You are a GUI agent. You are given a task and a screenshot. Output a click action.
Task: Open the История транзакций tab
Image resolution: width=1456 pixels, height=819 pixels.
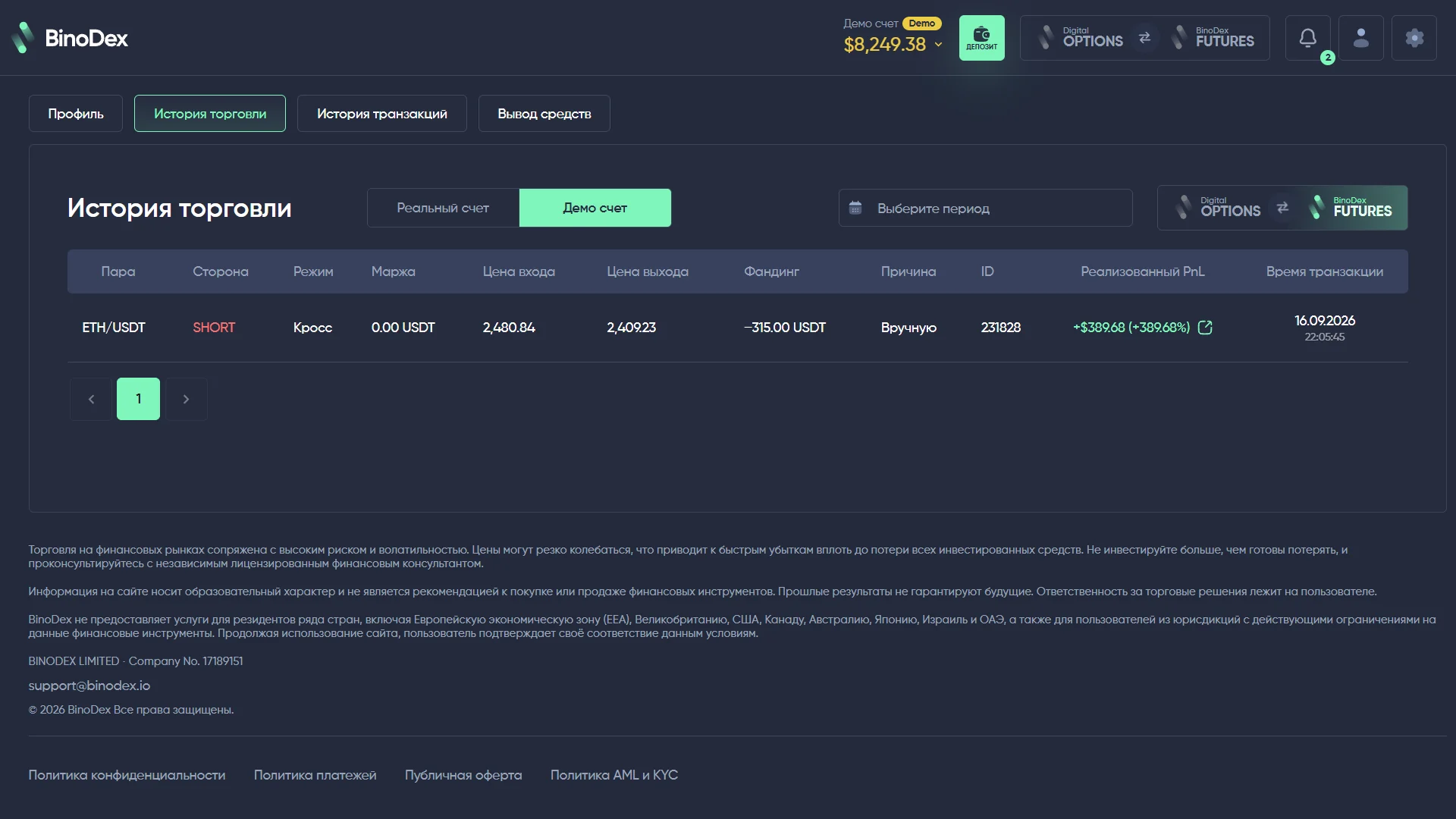382,114
